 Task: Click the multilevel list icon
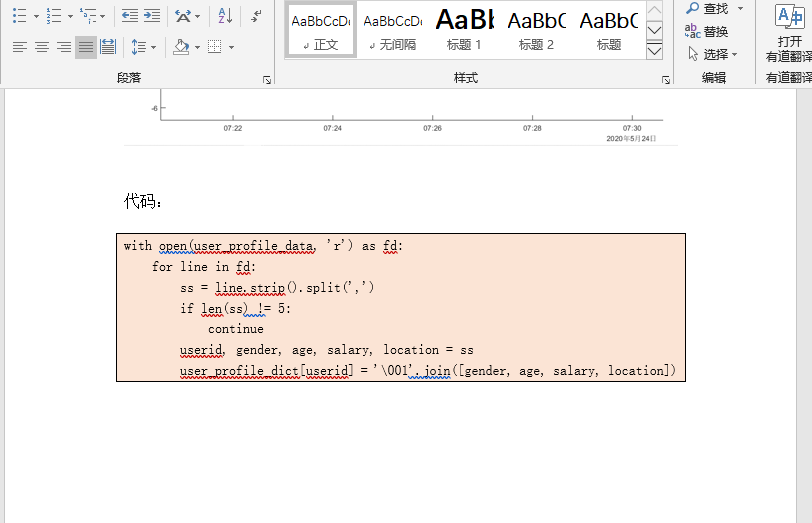(x=89, y=16)
